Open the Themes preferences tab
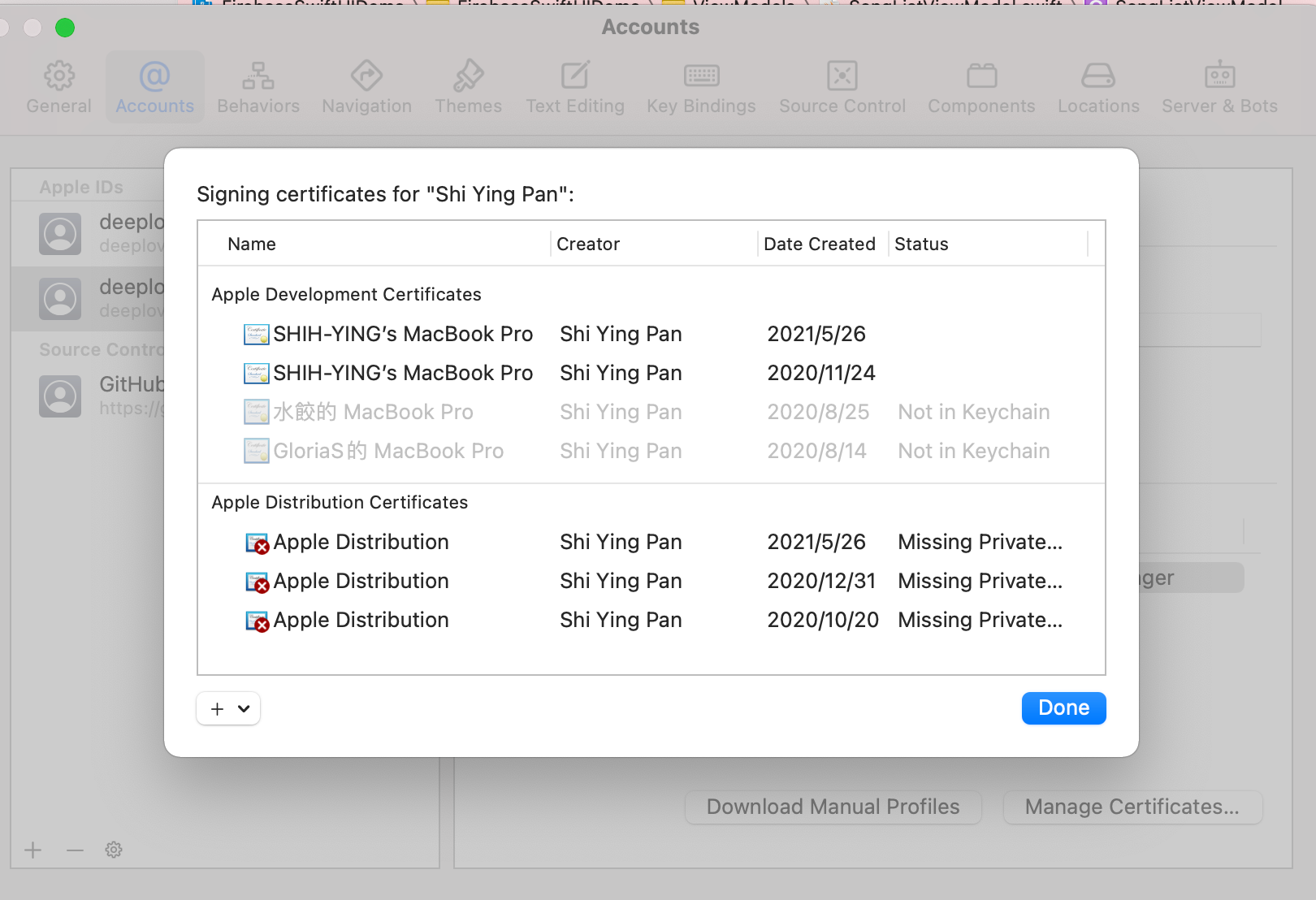 coord(468,87)
